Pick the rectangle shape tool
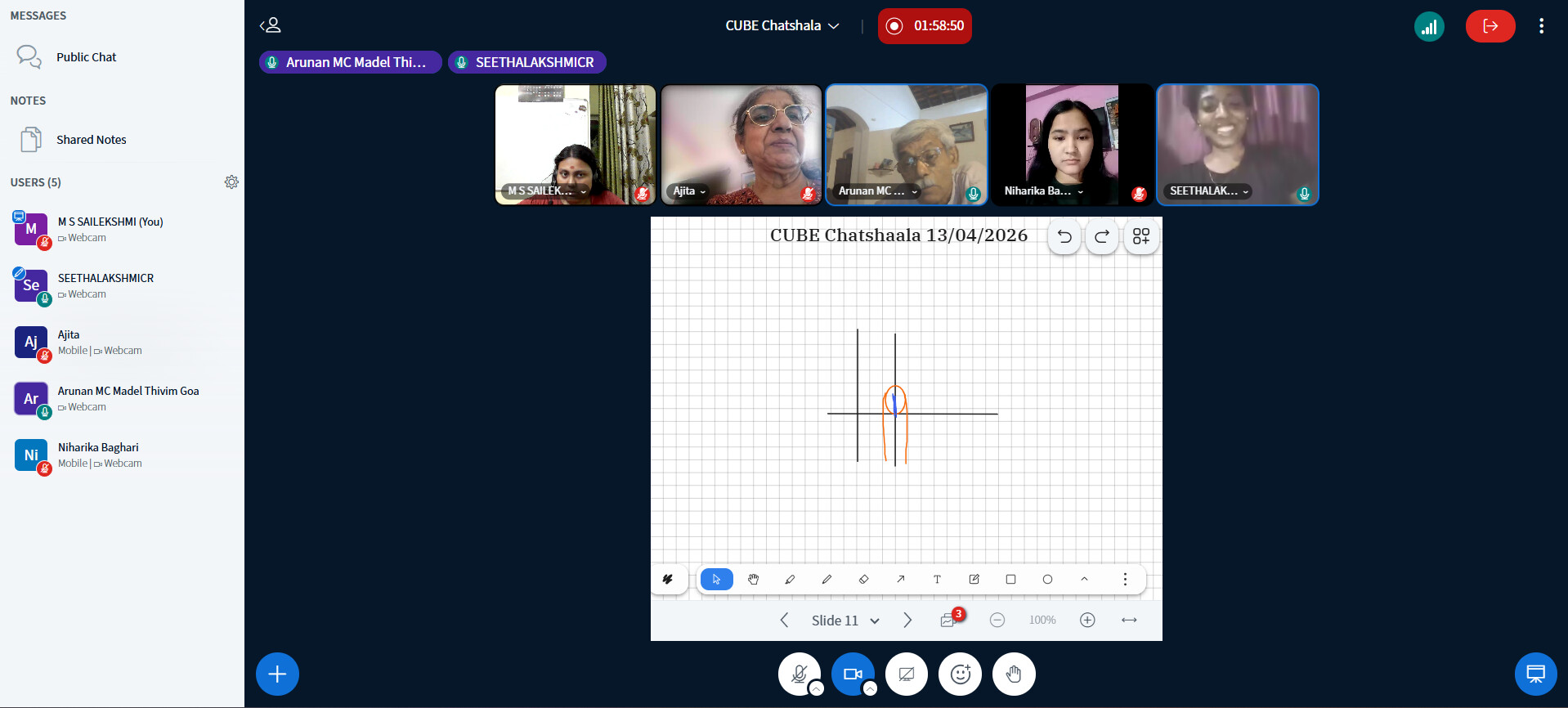The height and width of the screenshot is (708, 1568). point(1010,579)
